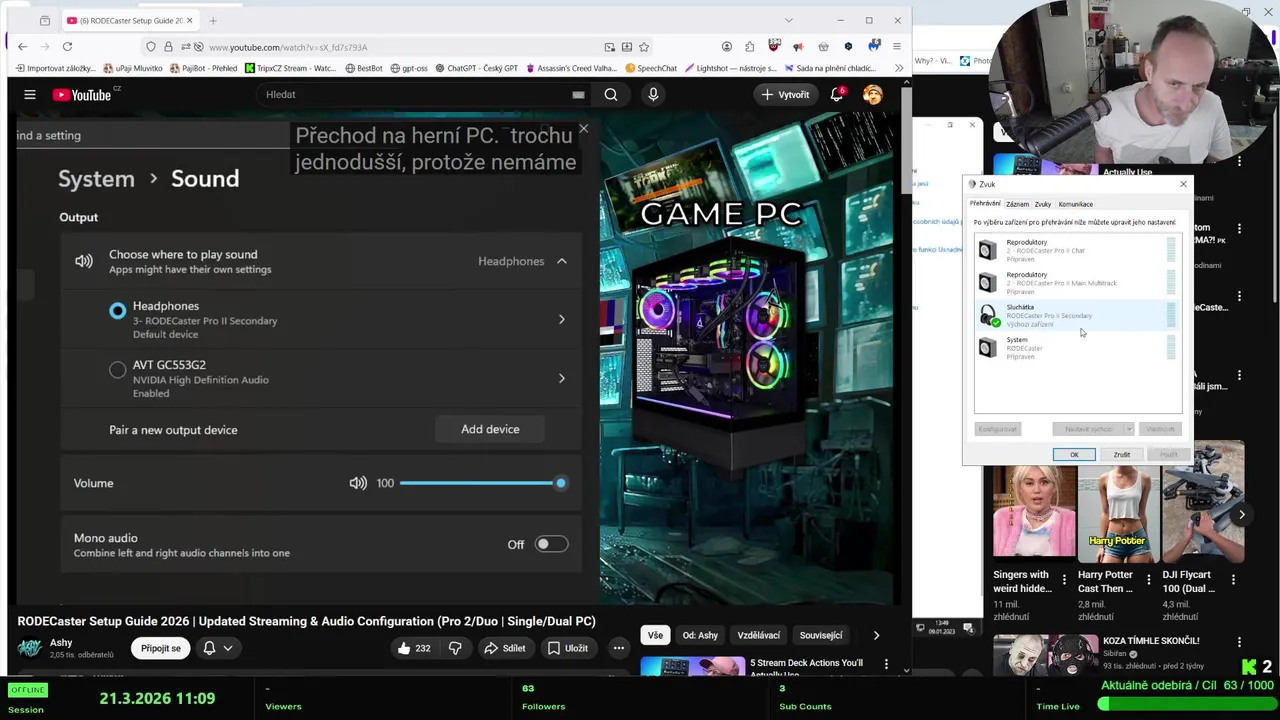The height and width of the screenshot is (720, 1280).
Task: Open the YouTube hamburger guide menu
Action: pyautogui.click(x=30, y=95)
